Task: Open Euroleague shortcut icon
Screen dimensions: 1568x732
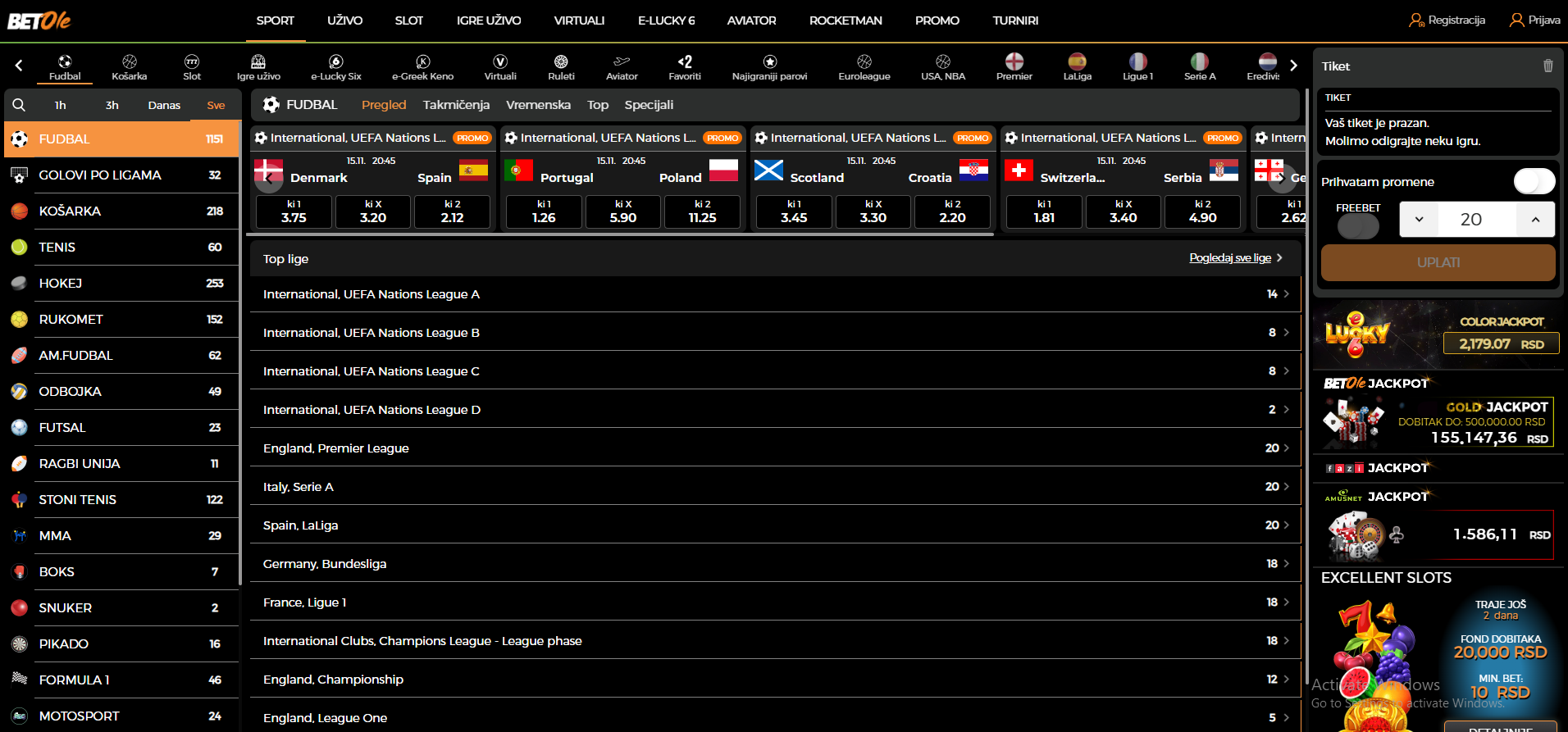Action: point(864,61)
